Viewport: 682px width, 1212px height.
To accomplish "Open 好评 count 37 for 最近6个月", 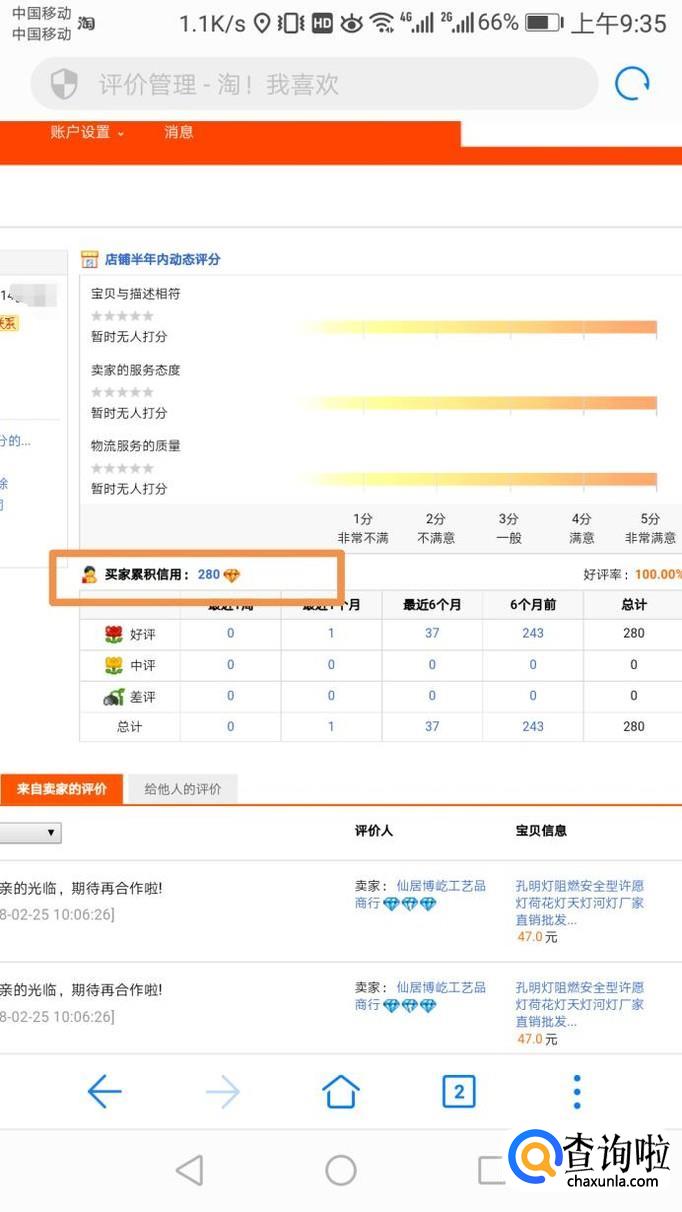I will [432, 633].
